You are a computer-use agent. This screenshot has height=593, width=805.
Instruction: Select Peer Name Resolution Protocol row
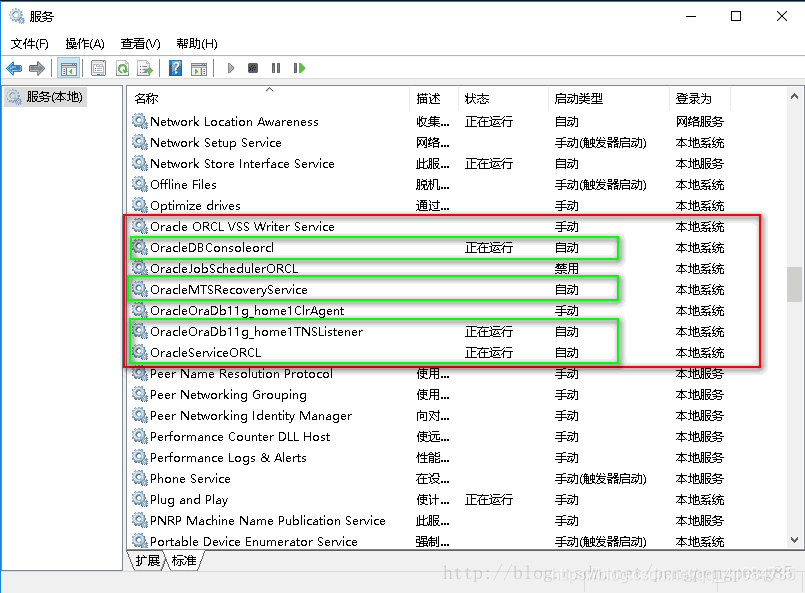pos(429,374)
